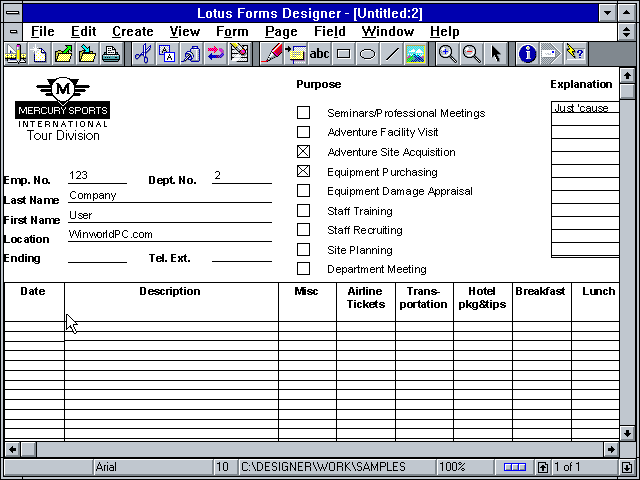
Task: Open the Help menu
Action: (445, 32)
